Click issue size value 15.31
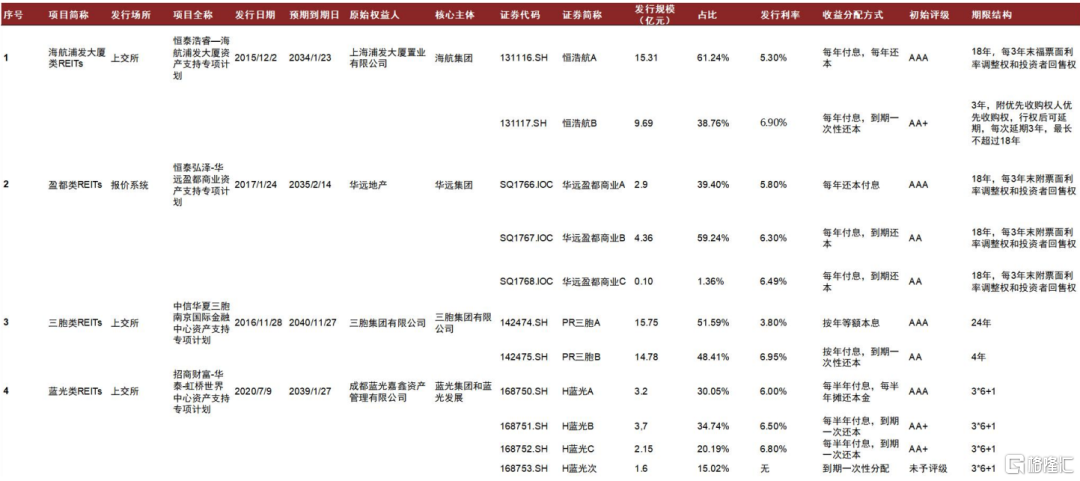This screenshot has width=1080, height=481. [x=646, y=58]
